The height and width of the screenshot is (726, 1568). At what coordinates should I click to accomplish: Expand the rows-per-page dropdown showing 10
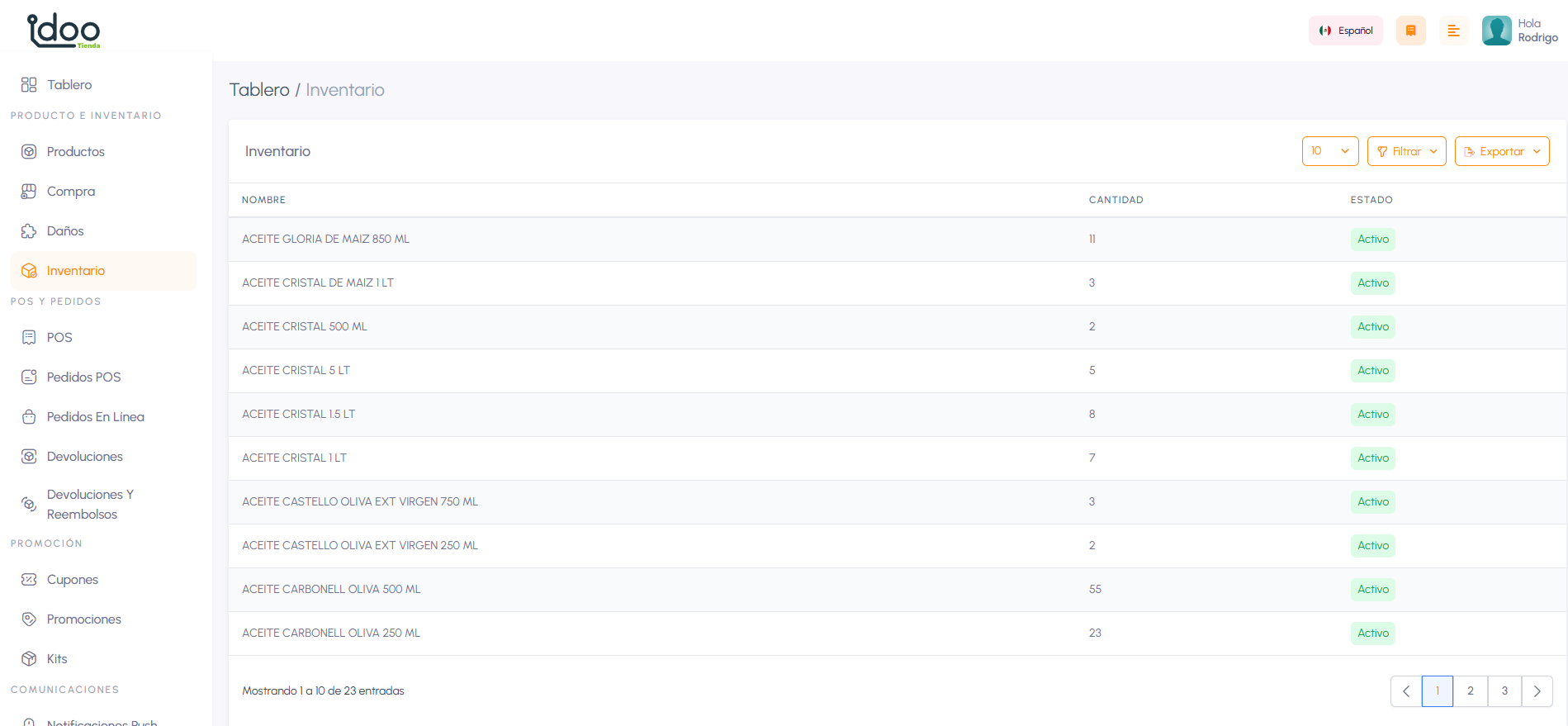1329,151
